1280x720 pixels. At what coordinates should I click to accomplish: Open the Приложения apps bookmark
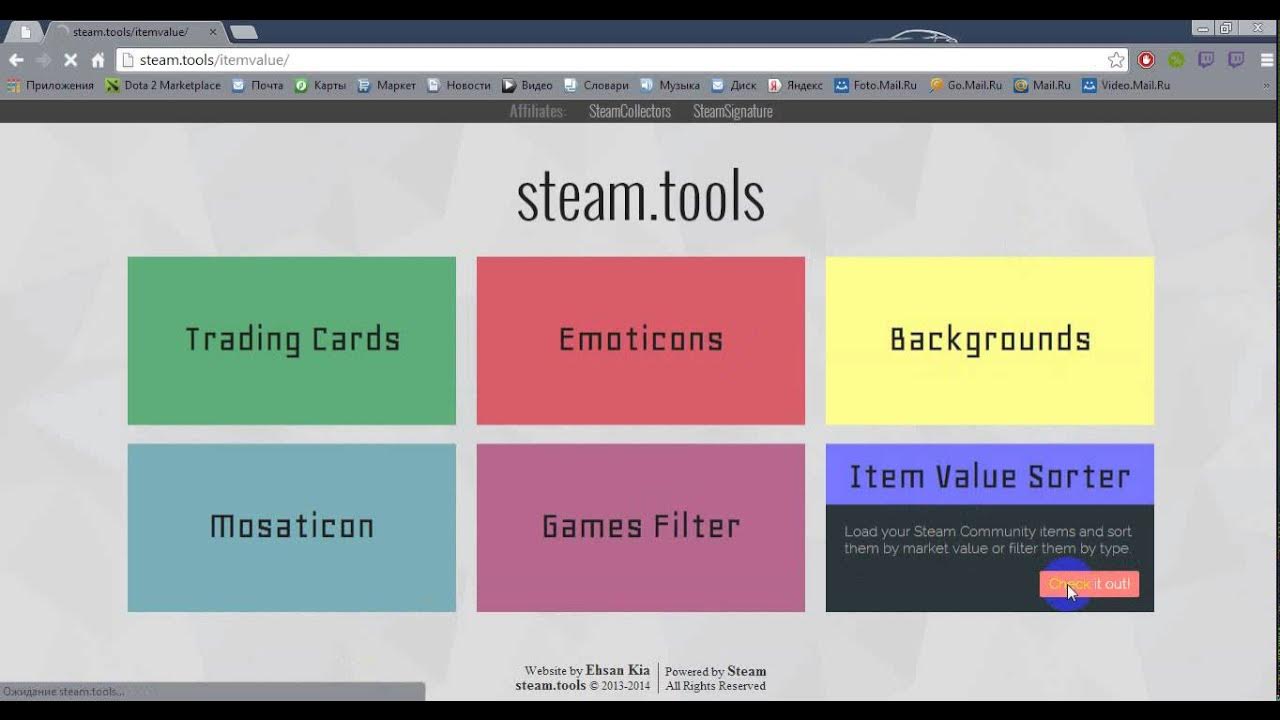(50, 85)
